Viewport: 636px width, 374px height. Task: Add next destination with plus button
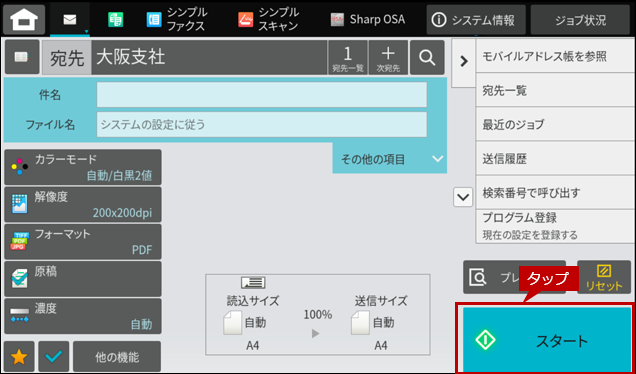(388, 57)
